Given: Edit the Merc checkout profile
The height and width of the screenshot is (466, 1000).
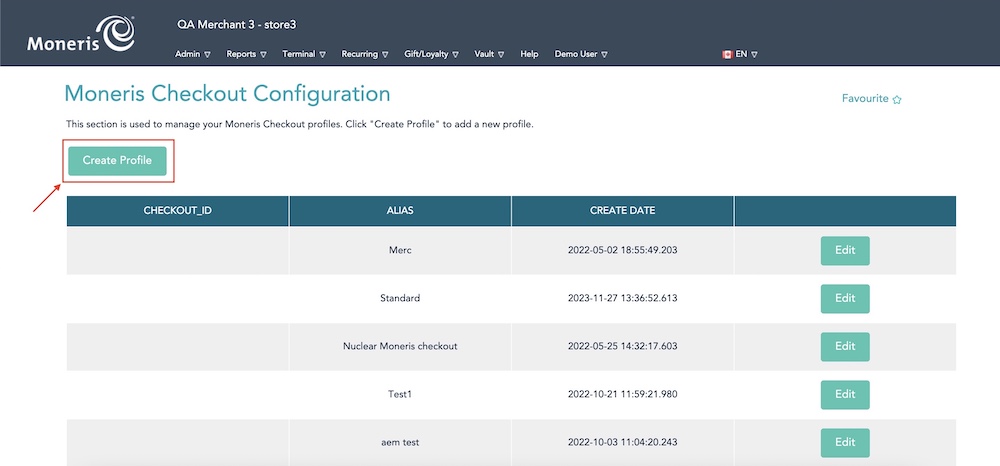Looking at the screenshot, I should (845, 250).
